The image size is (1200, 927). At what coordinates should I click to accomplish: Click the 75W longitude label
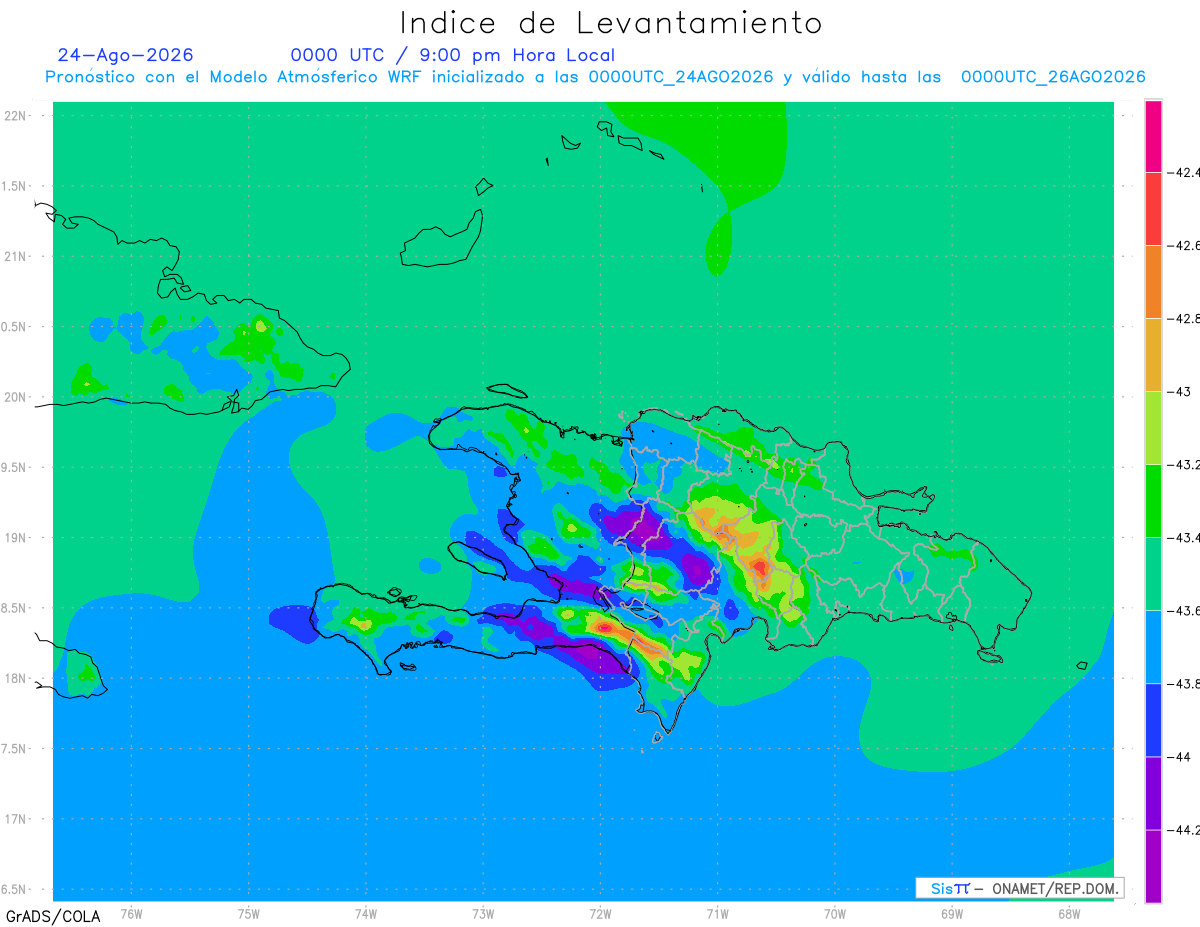[248, 913]
